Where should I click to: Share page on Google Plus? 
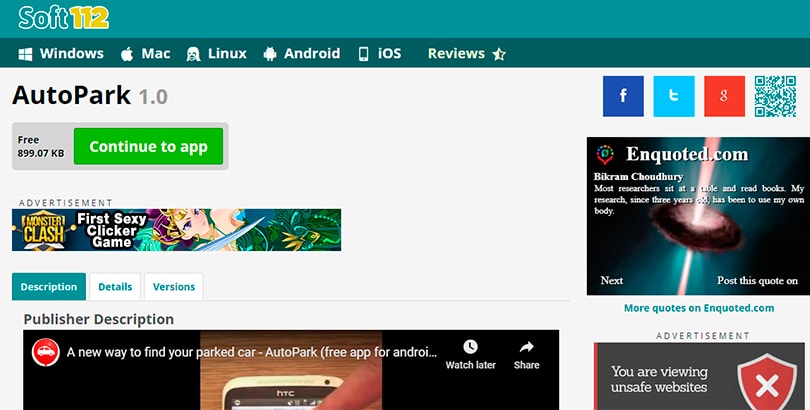coord(724,96)
